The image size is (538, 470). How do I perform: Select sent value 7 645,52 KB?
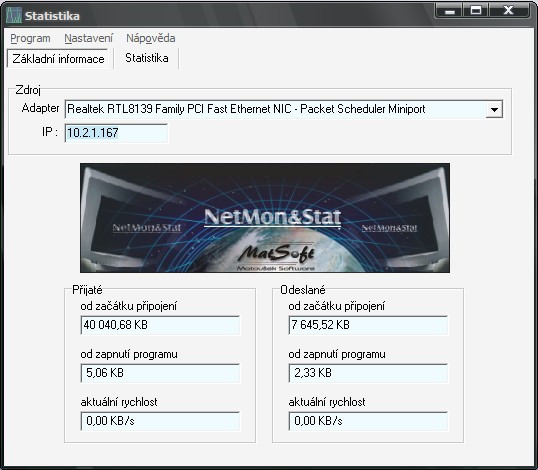[x=368, y=325]
